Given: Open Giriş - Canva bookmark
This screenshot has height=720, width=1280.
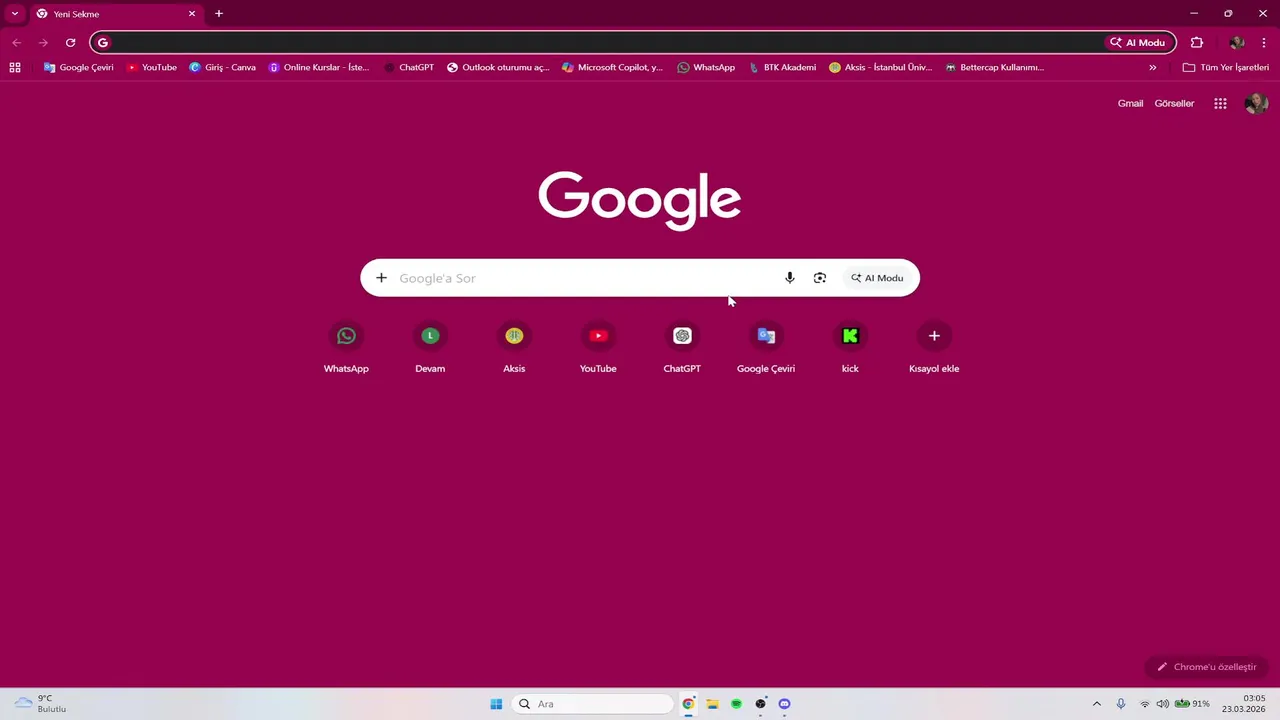Looking at the screenshot, I should coord(222,67).
